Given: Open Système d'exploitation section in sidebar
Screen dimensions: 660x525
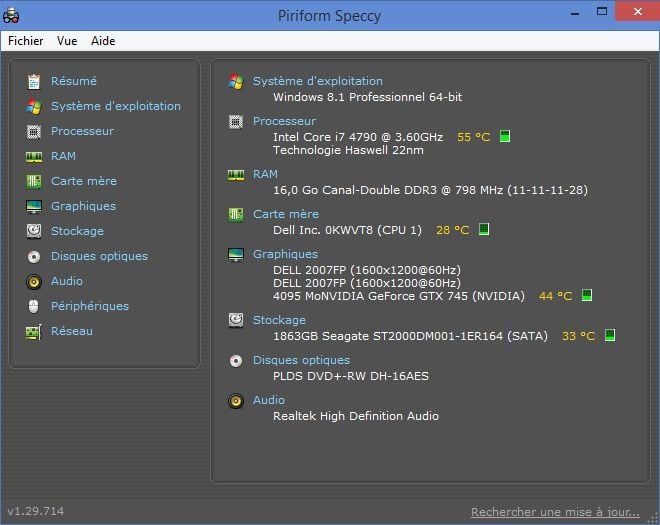Looking at the screenshot, I should tap(116, 106).
